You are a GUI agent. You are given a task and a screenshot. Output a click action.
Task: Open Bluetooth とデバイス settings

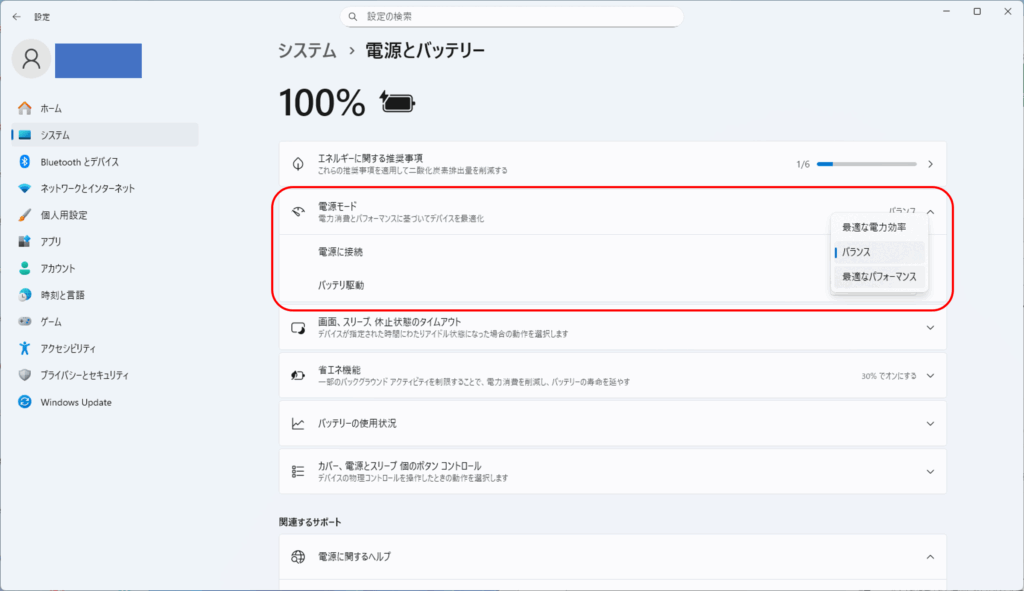click(79, 162)
